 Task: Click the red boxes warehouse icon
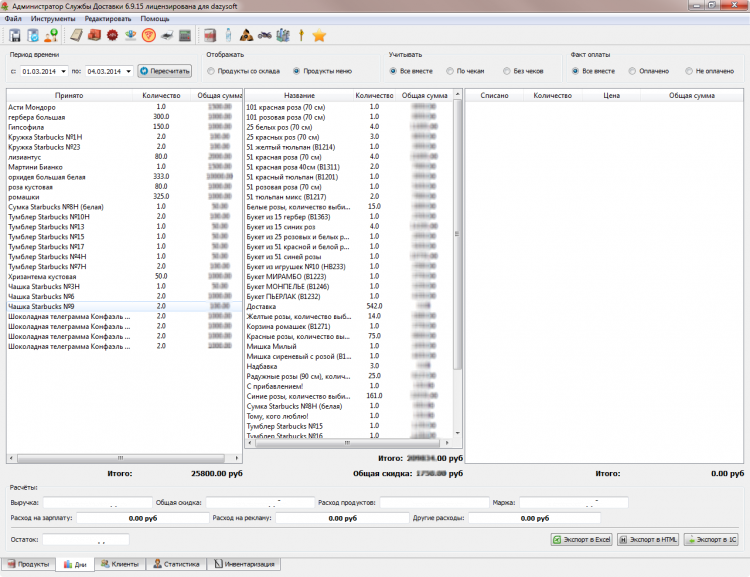pos(94,35)
